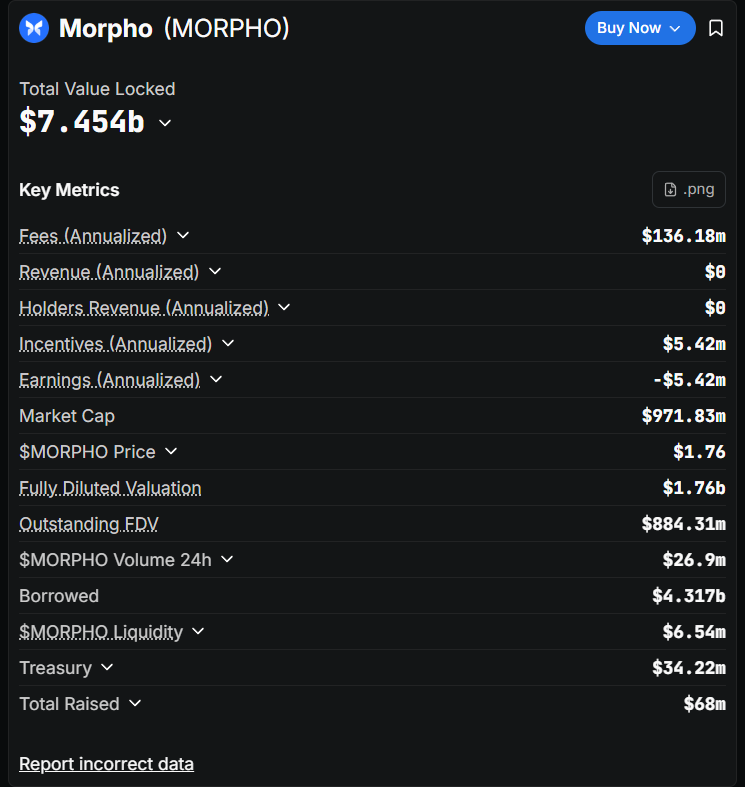Image resolution: width=745 pixels, height=787 pixels.
Task: Expand Fees (Annualized) details
Action: click(x=183, y=236)
